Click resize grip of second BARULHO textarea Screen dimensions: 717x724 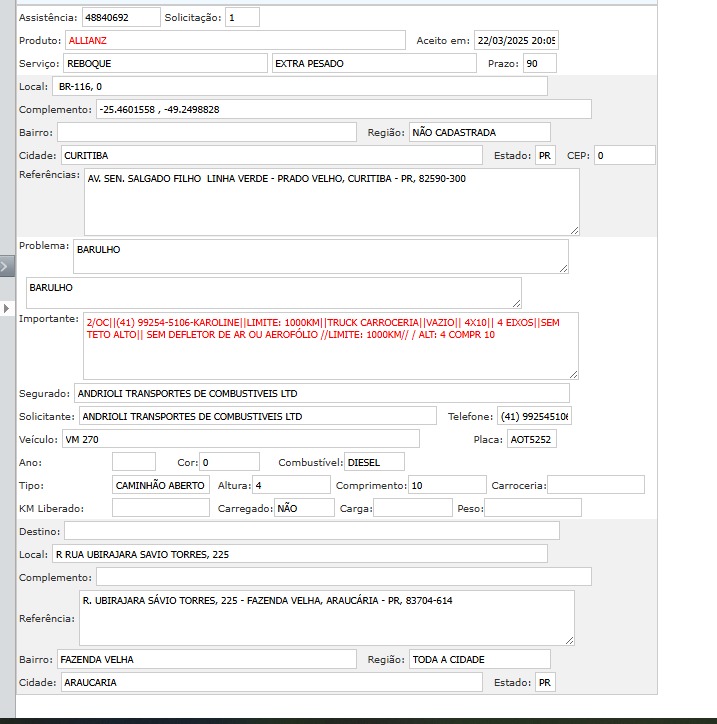[x=516, y=302]
